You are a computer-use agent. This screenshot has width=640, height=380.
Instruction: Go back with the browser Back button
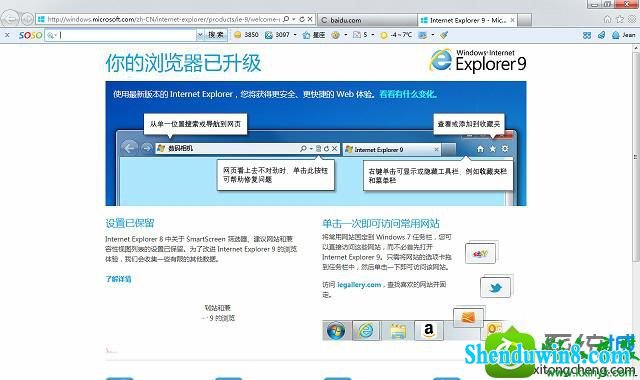coord(10,18)
